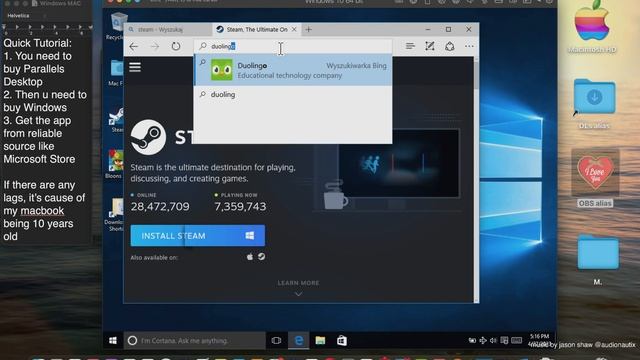Click the LEARN MORE link

point(298,283)
